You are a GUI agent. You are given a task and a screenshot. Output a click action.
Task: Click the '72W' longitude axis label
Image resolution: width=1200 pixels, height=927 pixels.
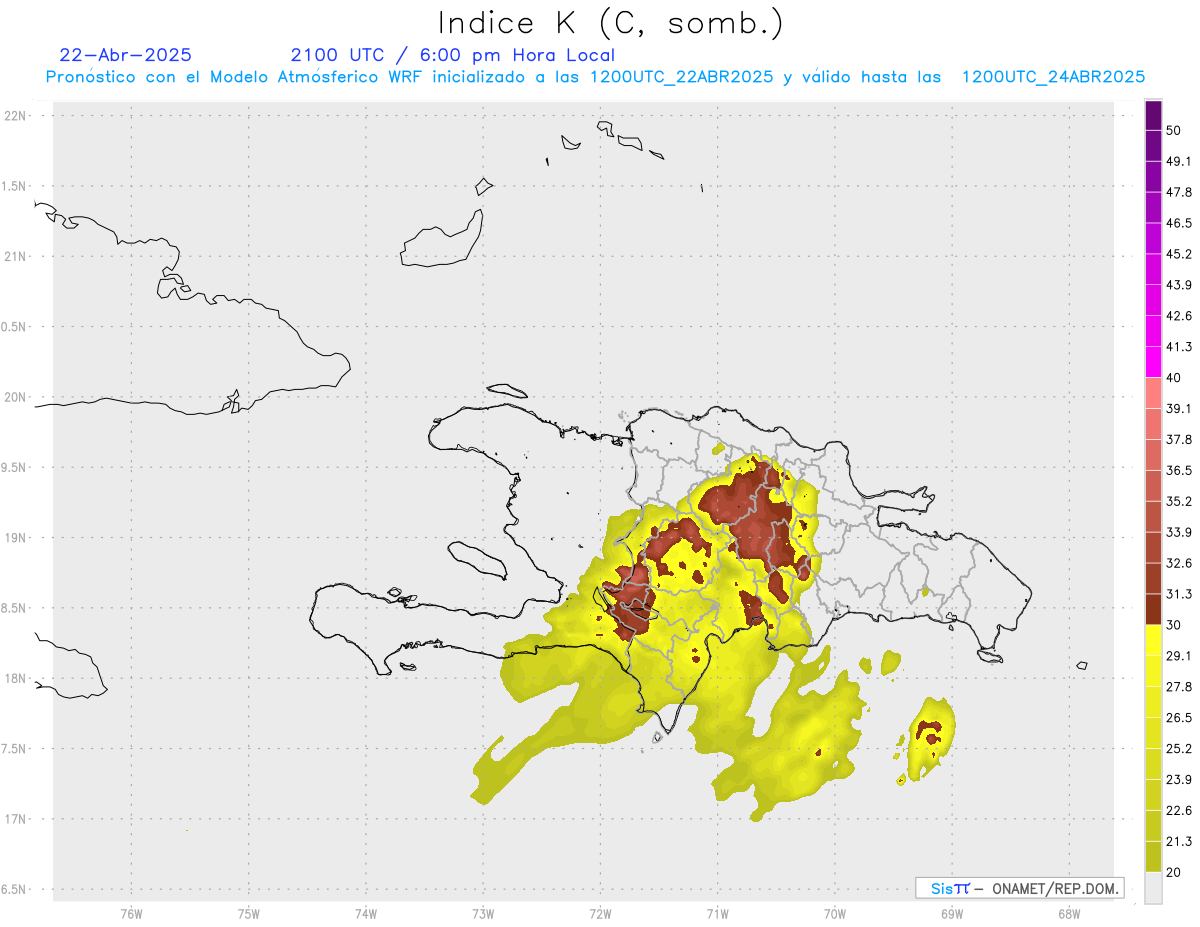[x=600, y=914]
